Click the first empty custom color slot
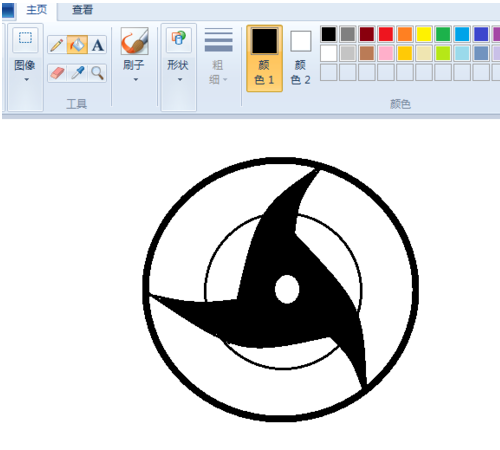500x450 pixels. (329, 72)
